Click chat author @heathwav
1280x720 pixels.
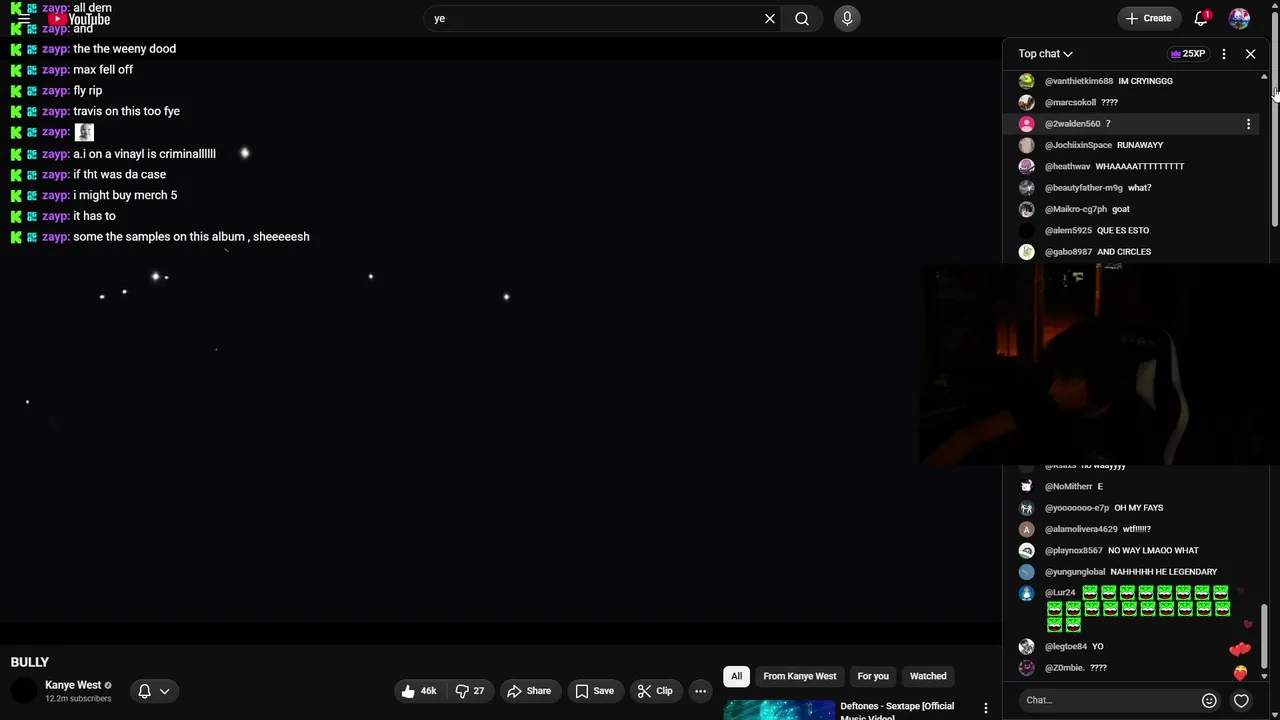click(1068, 166)
